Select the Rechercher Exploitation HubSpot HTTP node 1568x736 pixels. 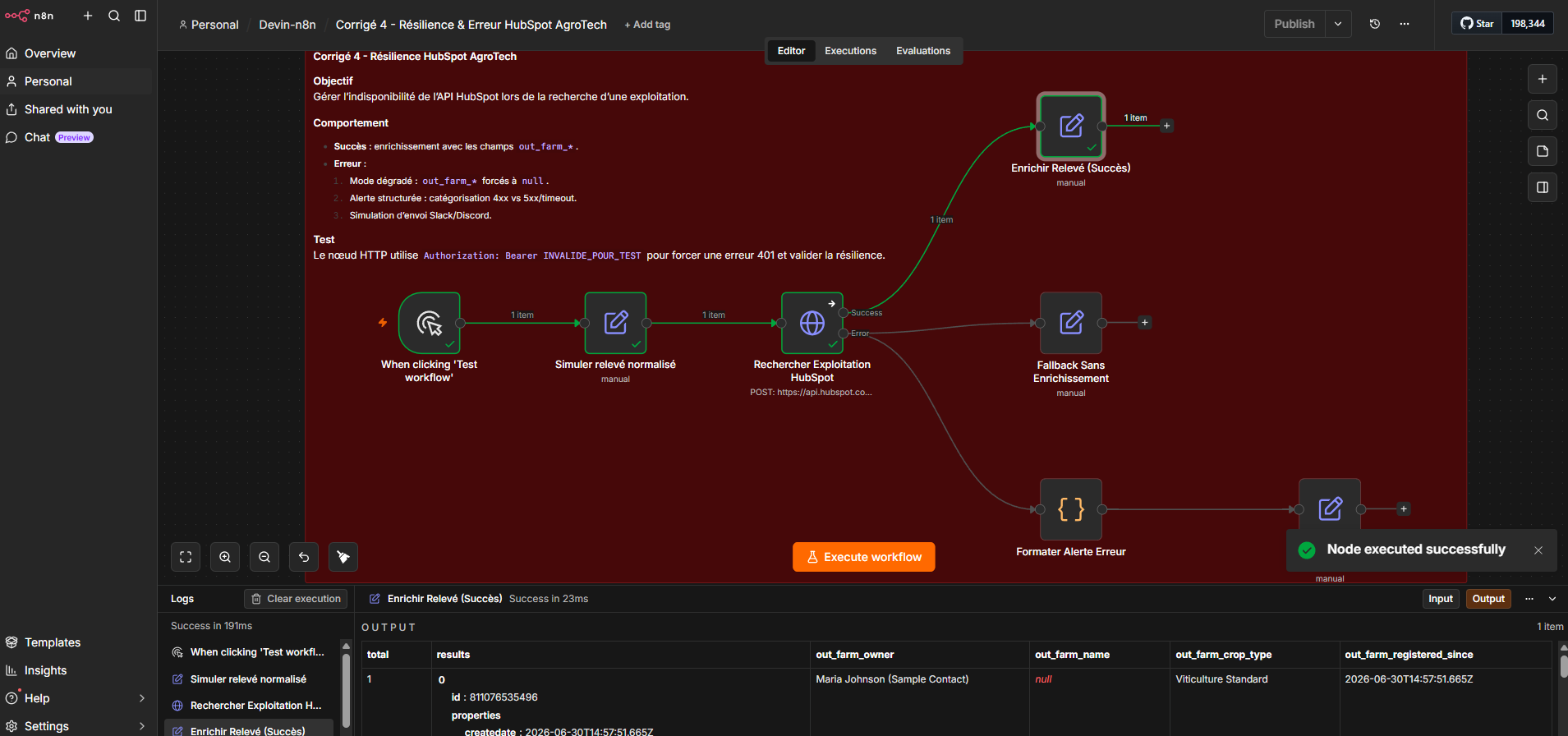coord(812,323)
